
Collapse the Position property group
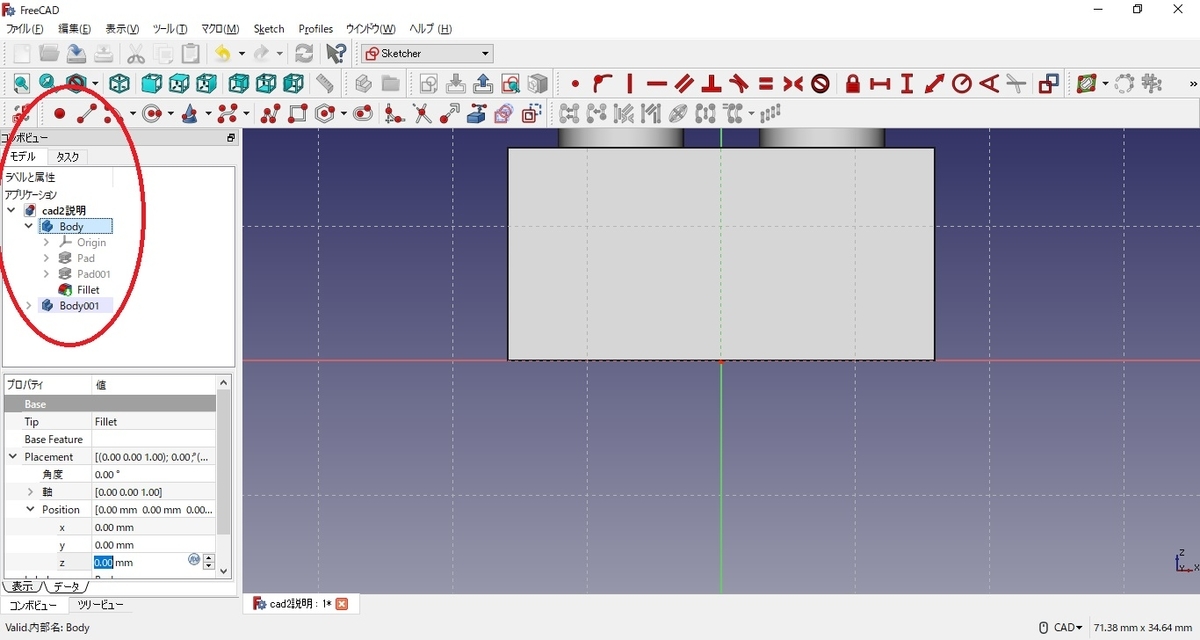coord(30,509)
